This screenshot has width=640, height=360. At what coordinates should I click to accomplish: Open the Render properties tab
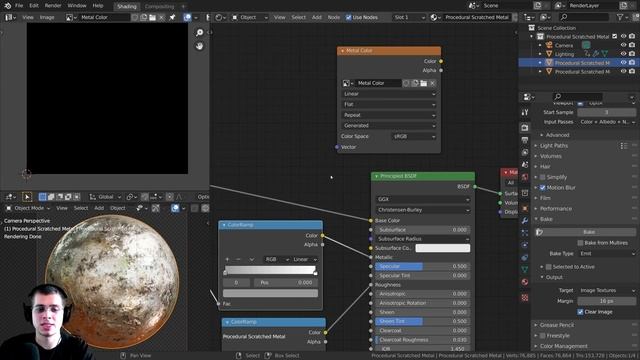pyautogui.click(x=525, y=128)
